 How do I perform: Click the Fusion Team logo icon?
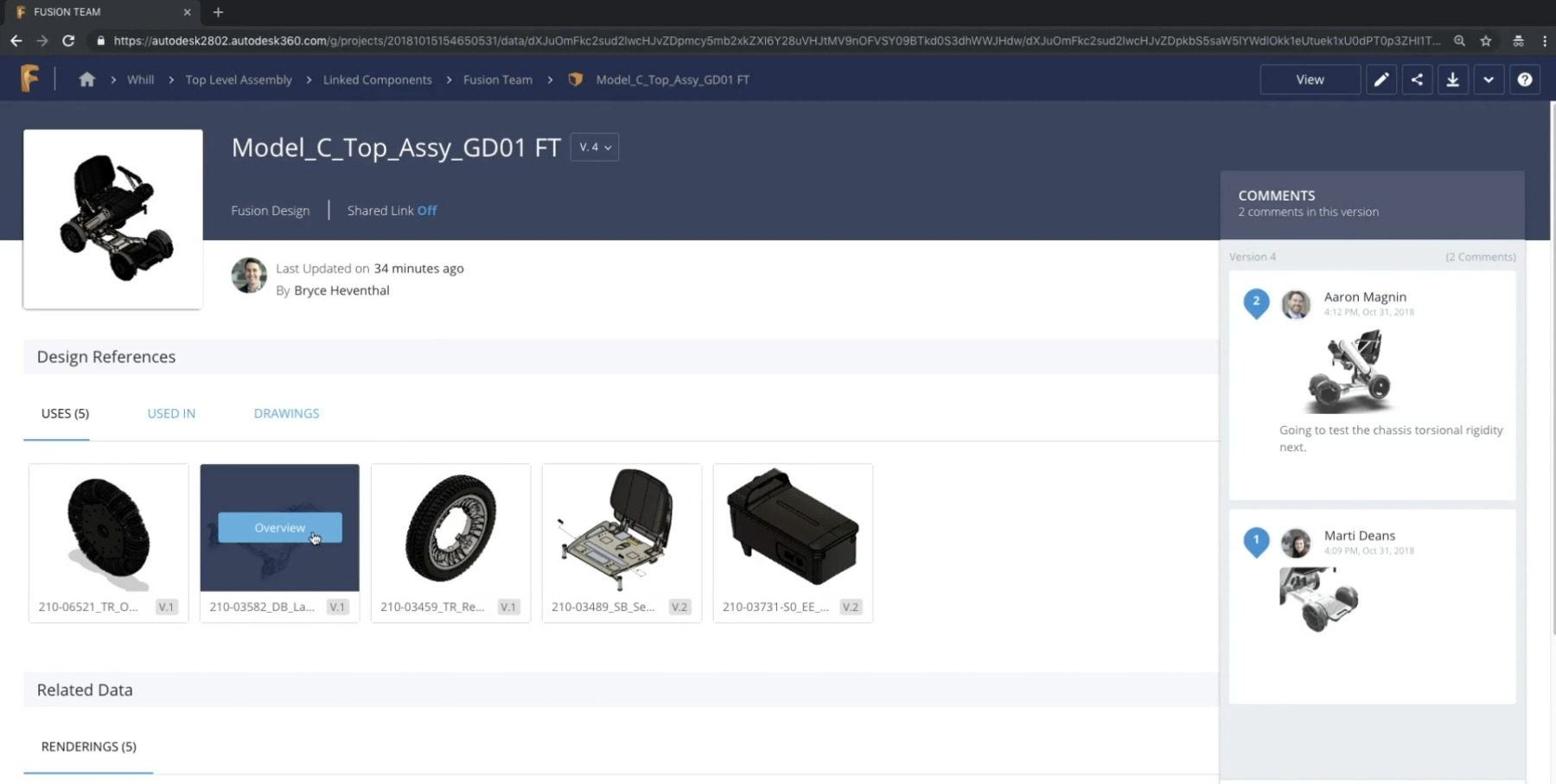(30, 79)
